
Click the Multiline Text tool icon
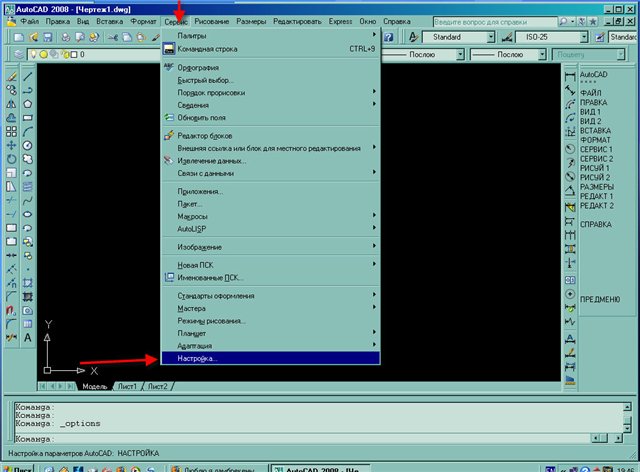pyautogui.click(x=29, y=338)
